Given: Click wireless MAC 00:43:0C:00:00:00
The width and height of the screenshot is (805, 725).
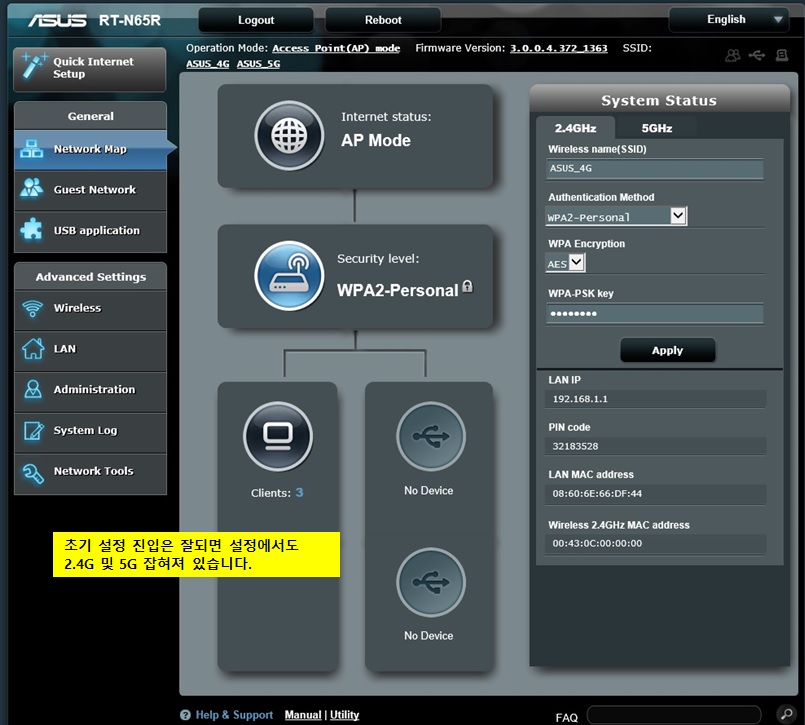Looking at the screenshot, I should pos(597,543).
